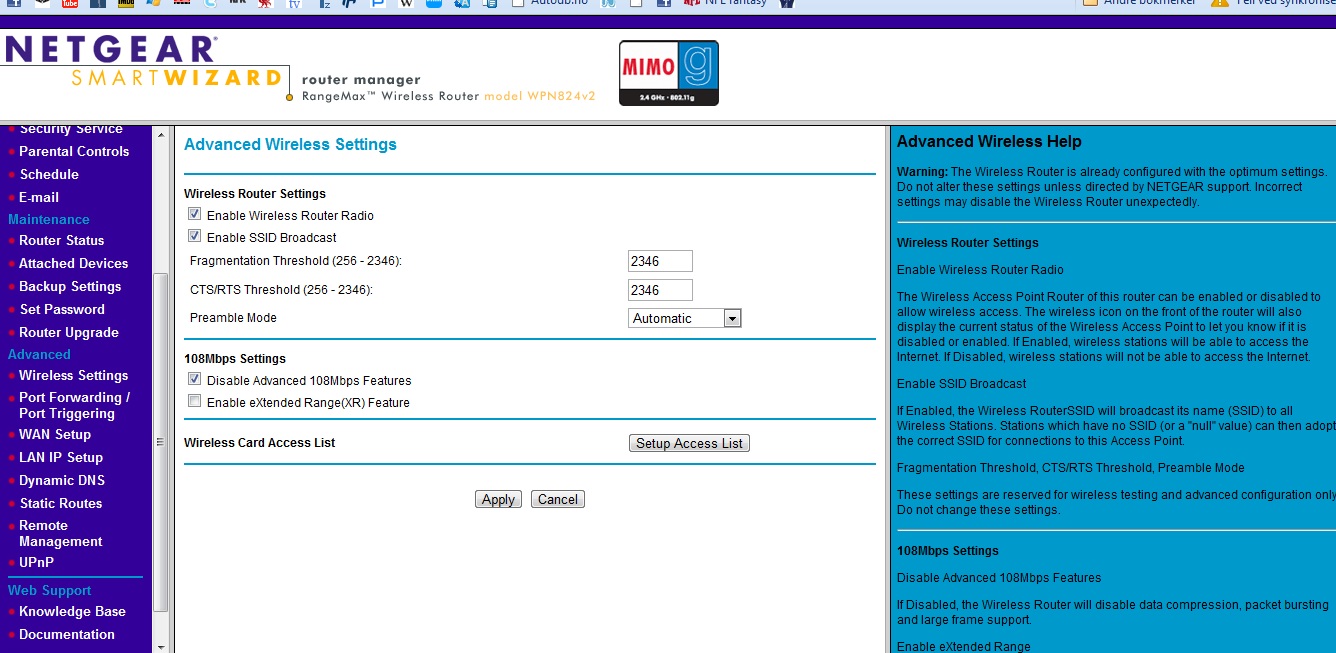This screenshot has width=1336, height=653.
Task: Open the UPnP page
Action: (x=36, y=562)
